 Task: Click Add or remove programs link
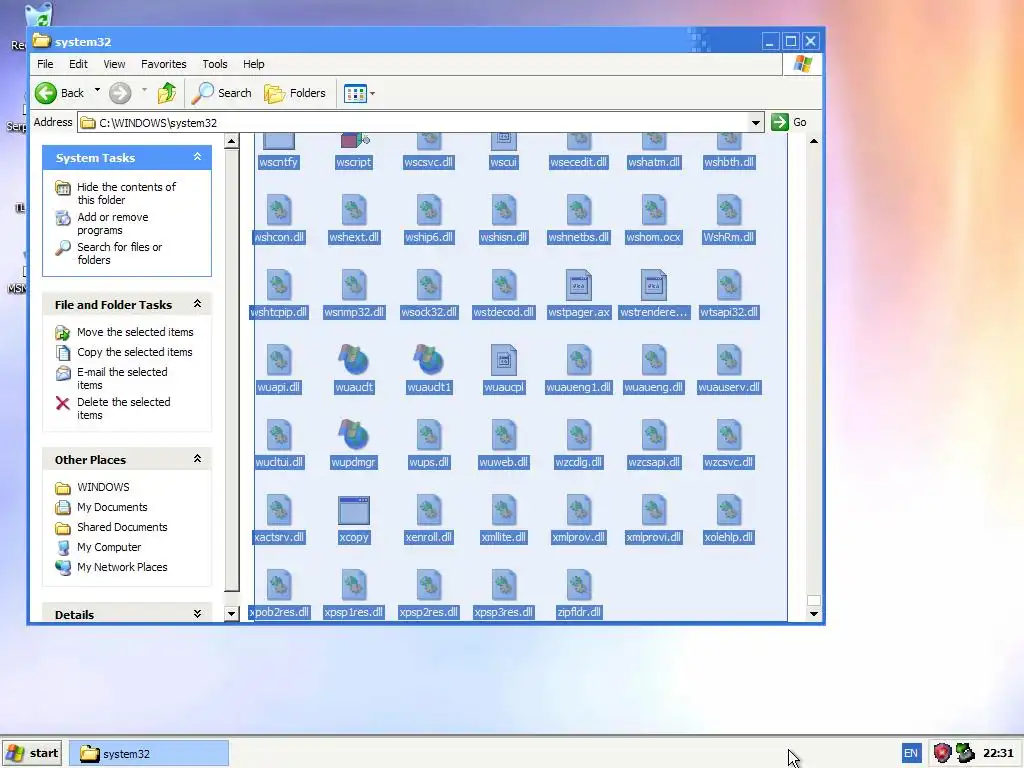click(x=112, y=223)
